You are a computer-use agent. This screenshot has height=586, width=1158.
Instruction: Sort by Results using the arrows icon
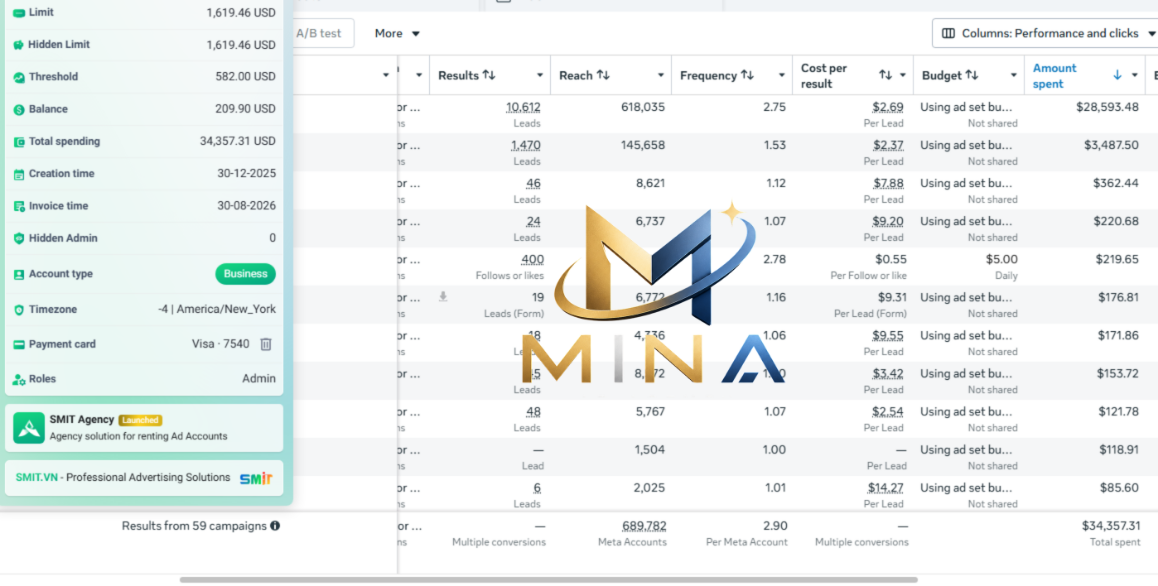(489, 75)
